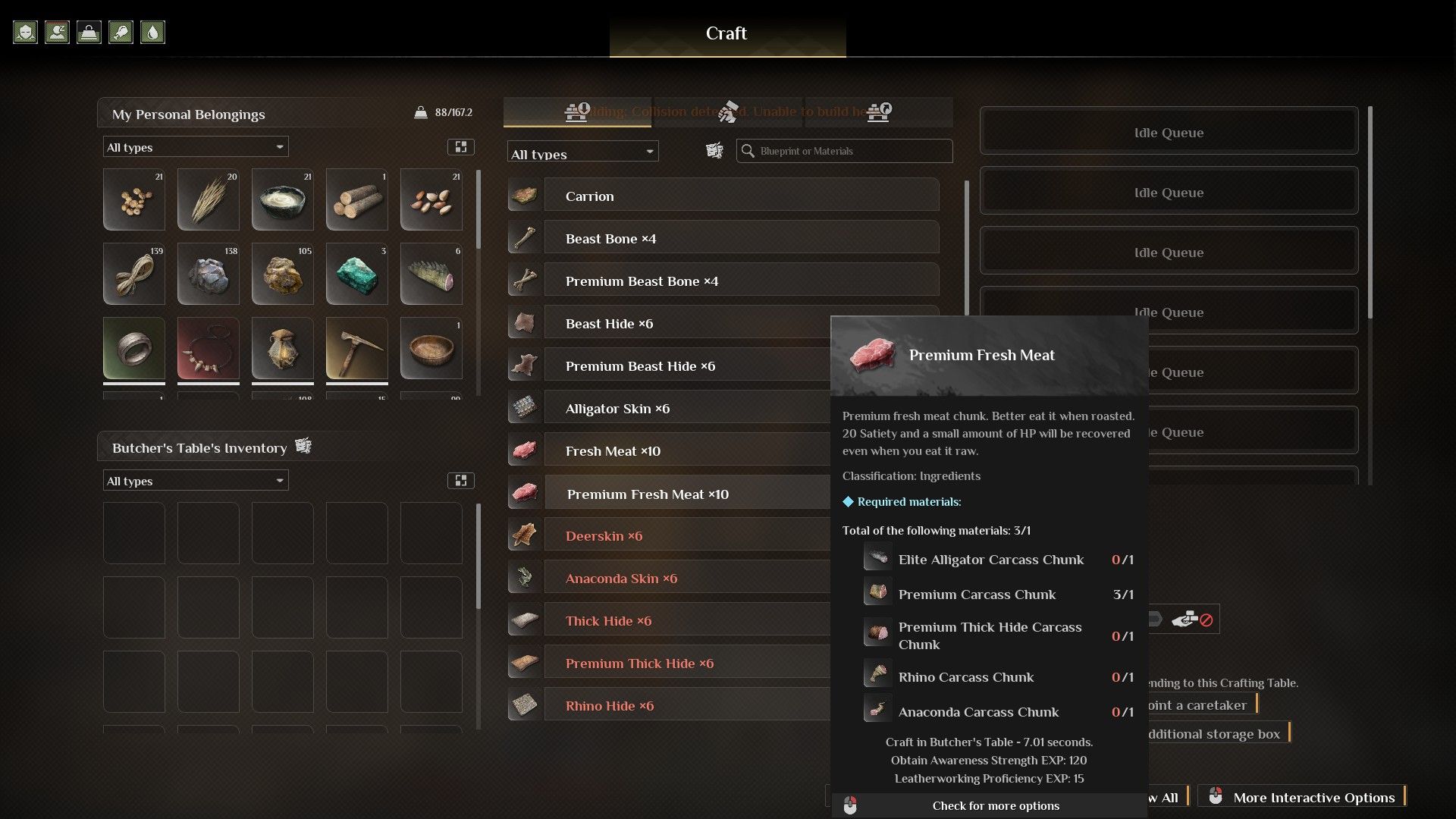Click the Blueprint or Materials search field
Viewport: 1456px width, 819px height.
(844, 151)
